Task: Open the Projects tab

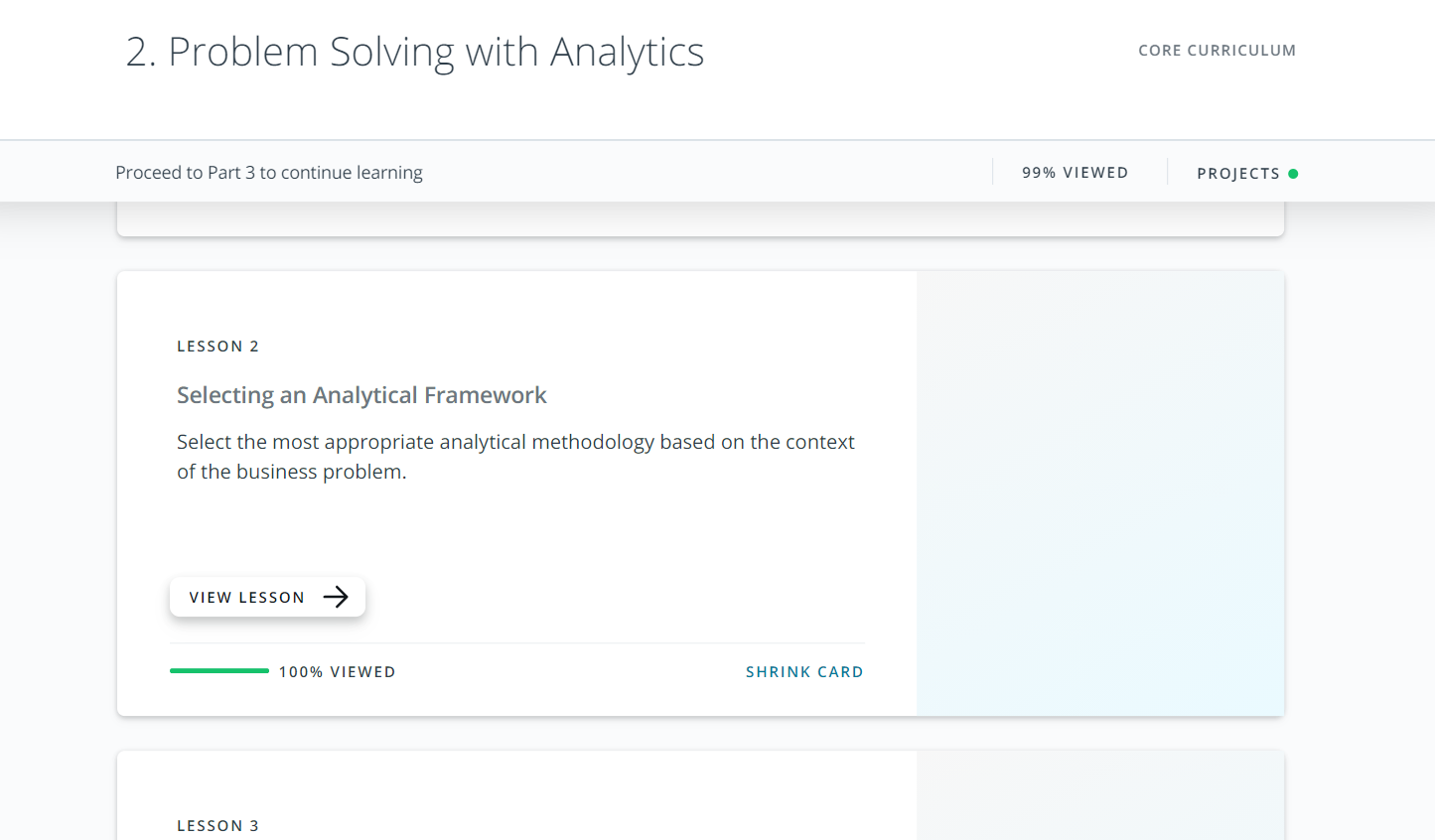Action: [1237, 174]
